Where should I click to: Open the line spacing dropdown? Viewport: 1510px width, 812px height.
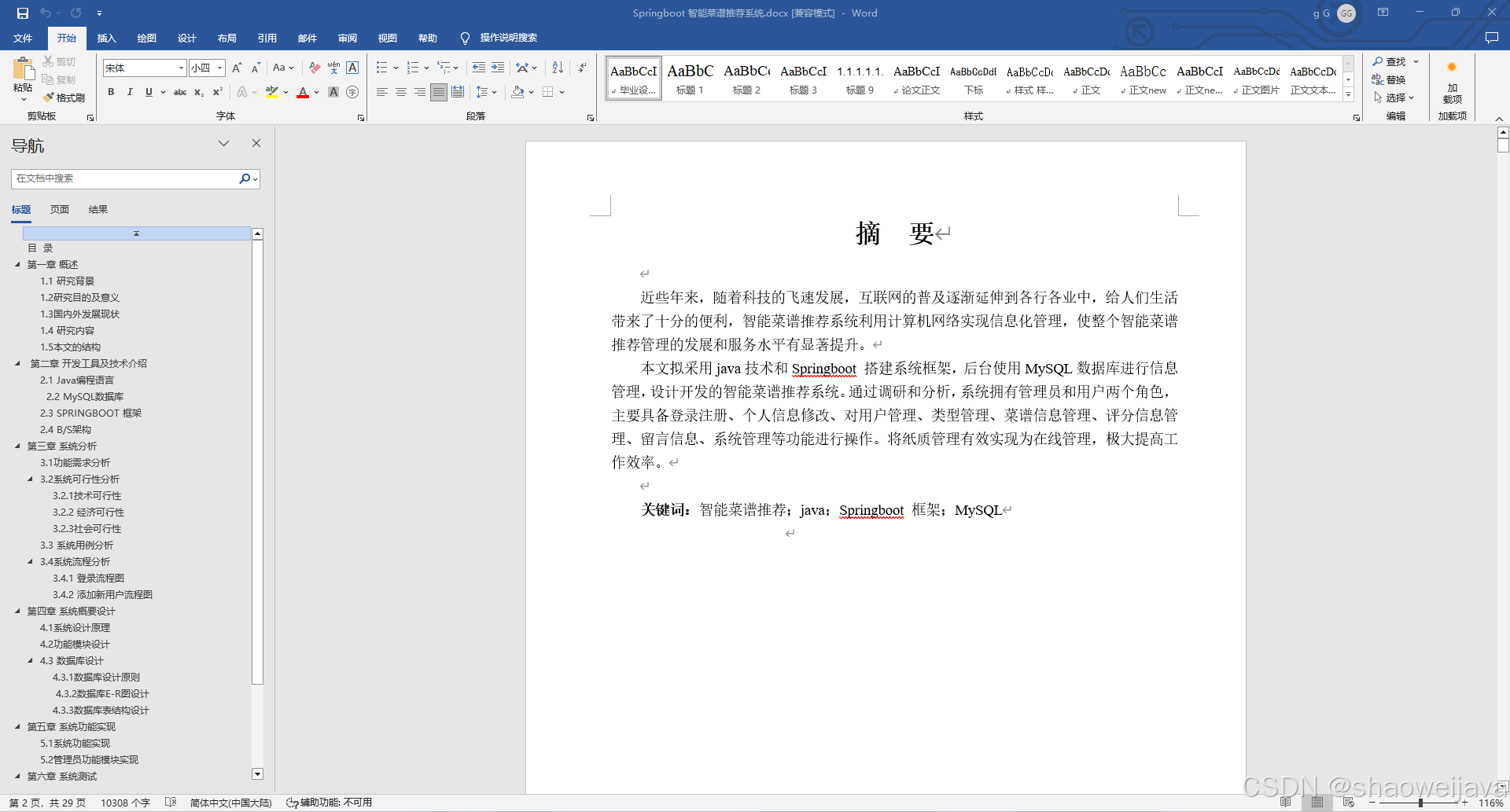(486, 92)
